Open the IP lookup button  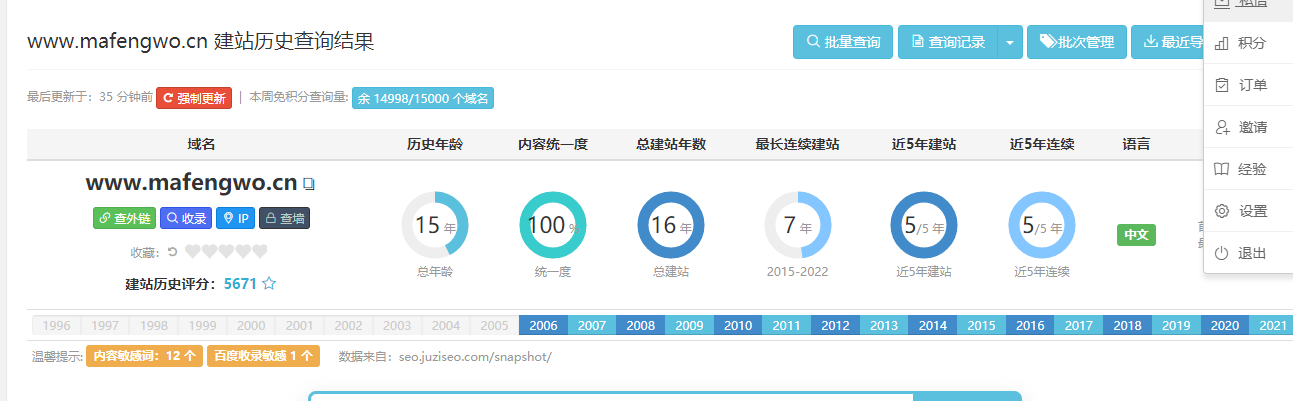(236, 218)
